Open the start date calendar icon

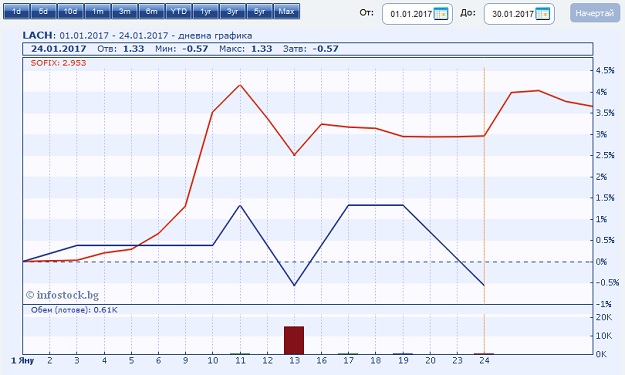point(440,14)
